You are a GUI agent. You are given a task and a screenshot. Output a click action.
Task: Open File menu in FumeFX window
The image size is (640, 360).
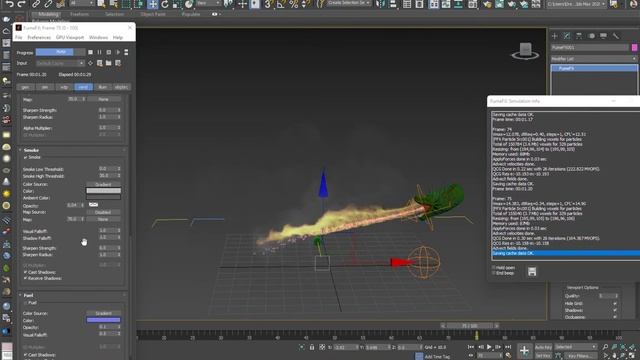coord(19,38)
